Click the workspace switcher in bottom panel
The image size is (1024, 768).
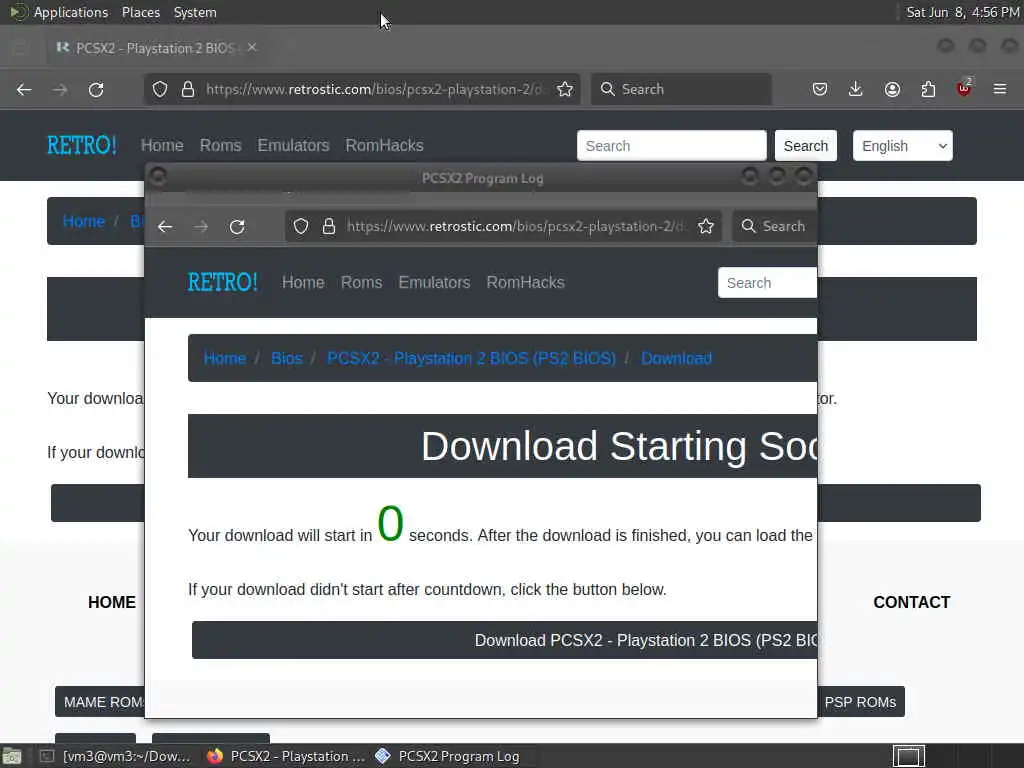tap(909, 756)
